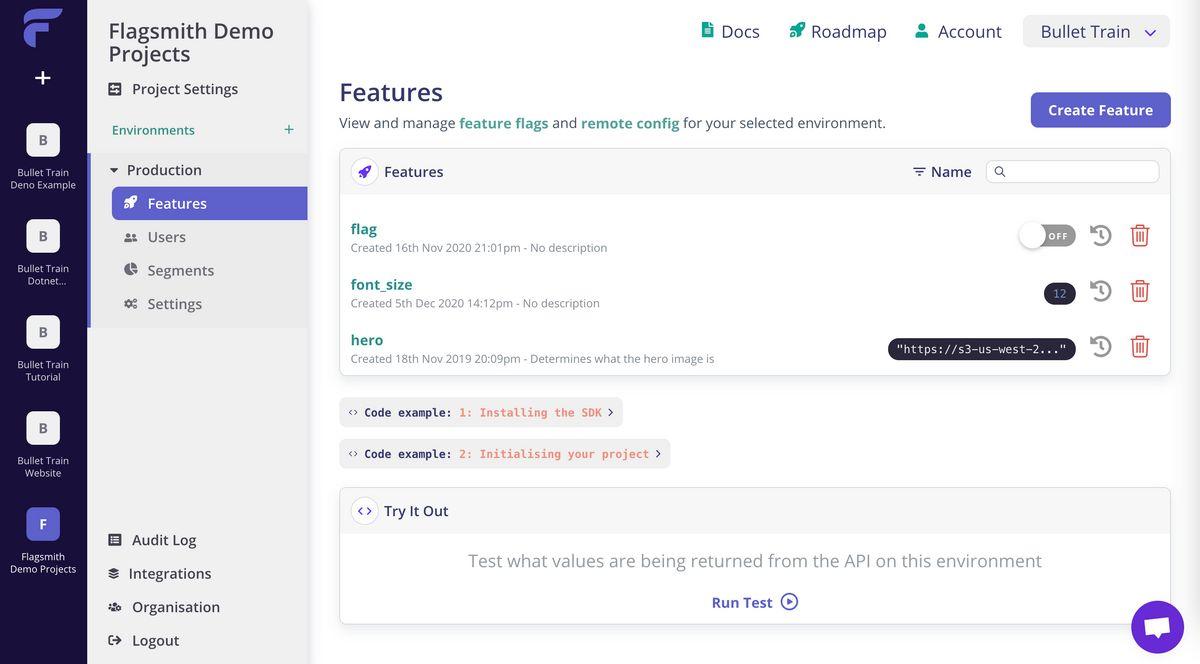Delete the hero feature

(x=1139, y=347)
